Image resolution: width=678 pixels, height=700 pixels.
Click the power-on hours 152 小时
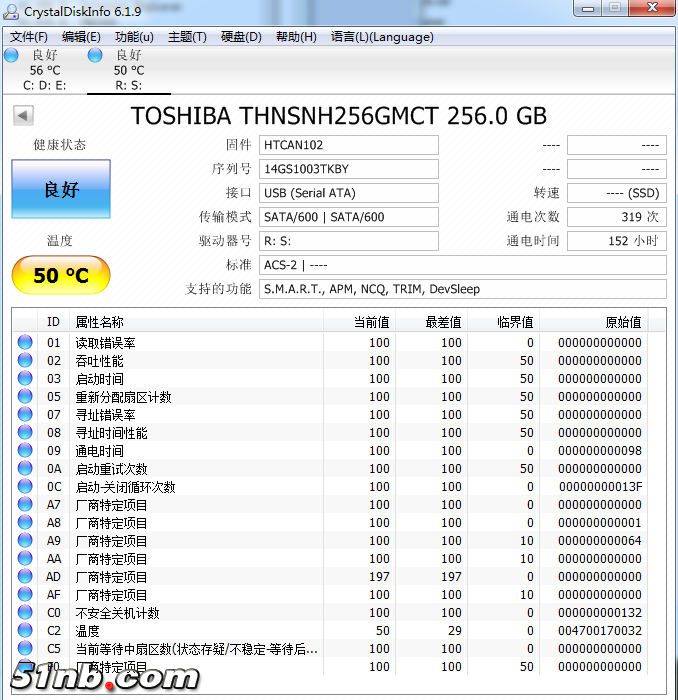coord(617,241)
